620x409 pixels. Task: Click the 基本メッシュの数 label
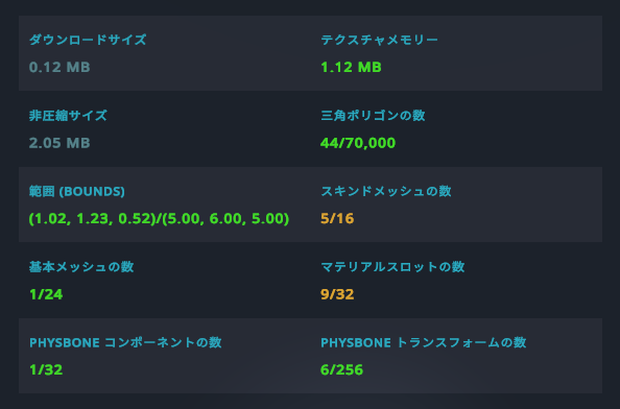click(81, 267)
